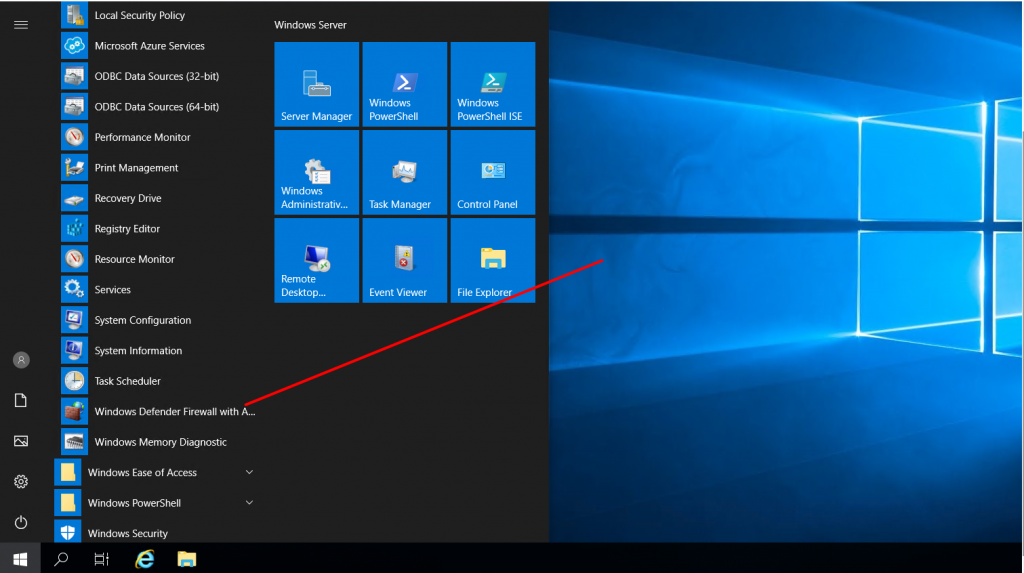
Task: Open Print Management icon
Action: (x=74, y=167)
